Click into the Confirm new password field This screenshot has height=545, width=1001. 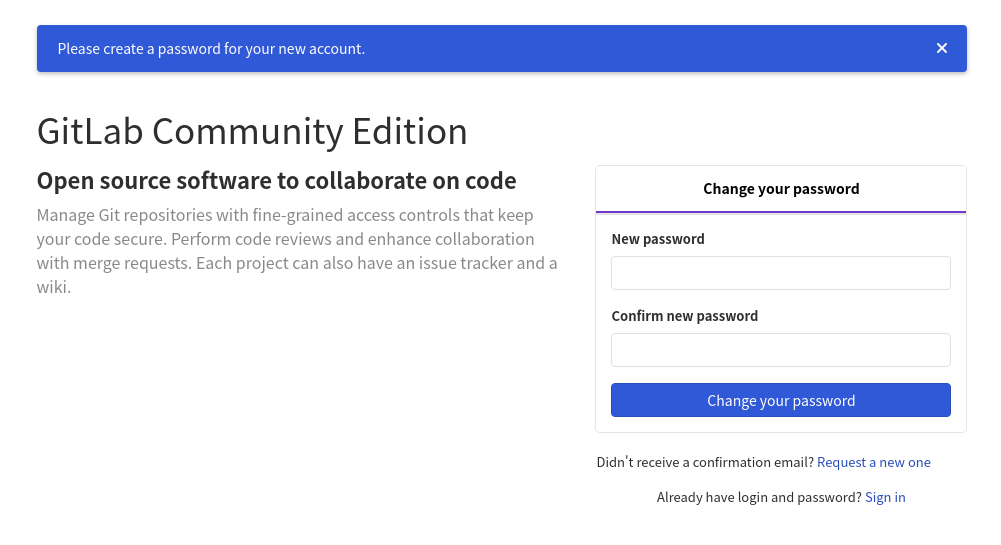tap(780, 350)
